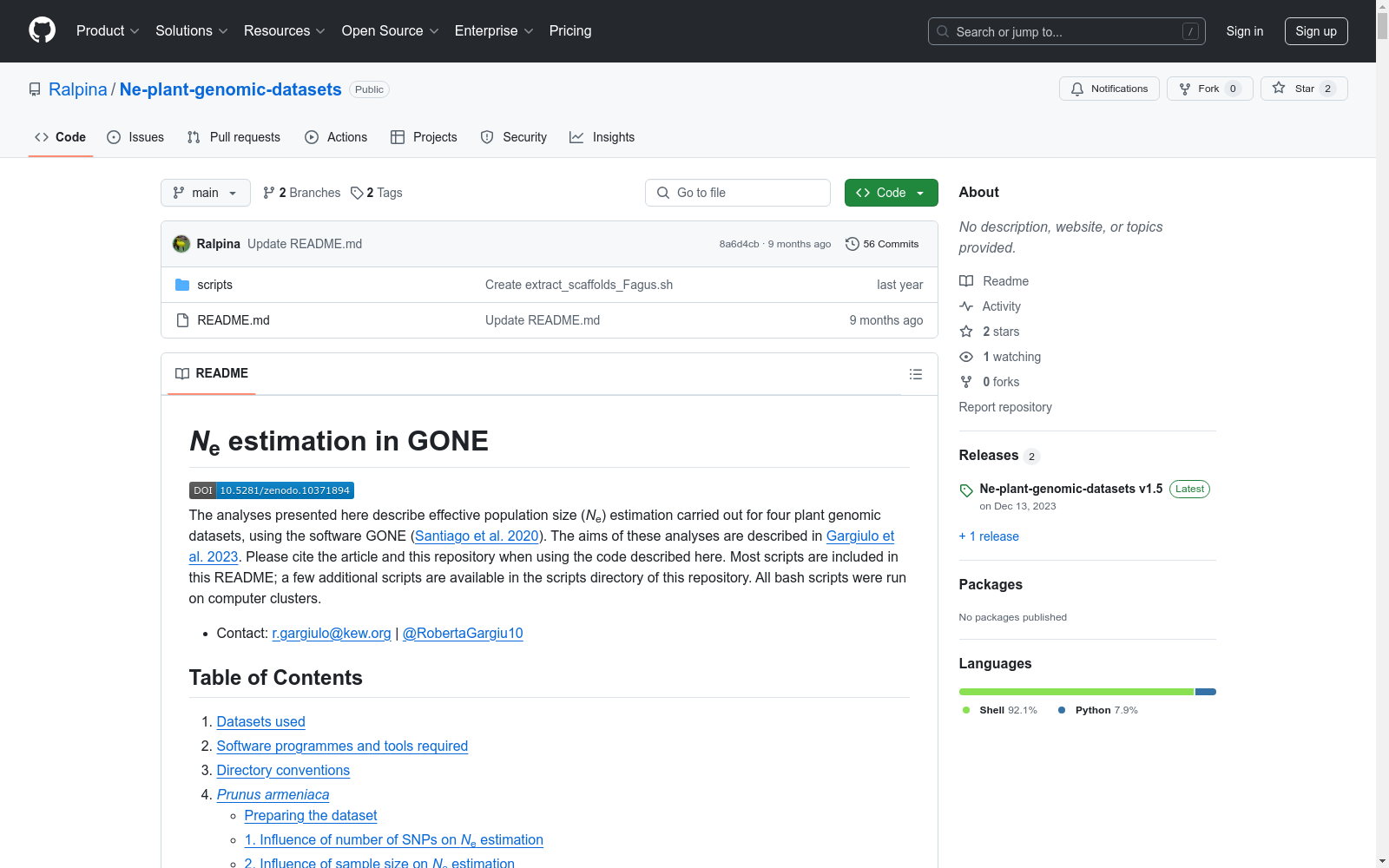Open the Update README.md latest commit message
The width and height of the screenshot is (1389, 868).
tap(305, 244)
